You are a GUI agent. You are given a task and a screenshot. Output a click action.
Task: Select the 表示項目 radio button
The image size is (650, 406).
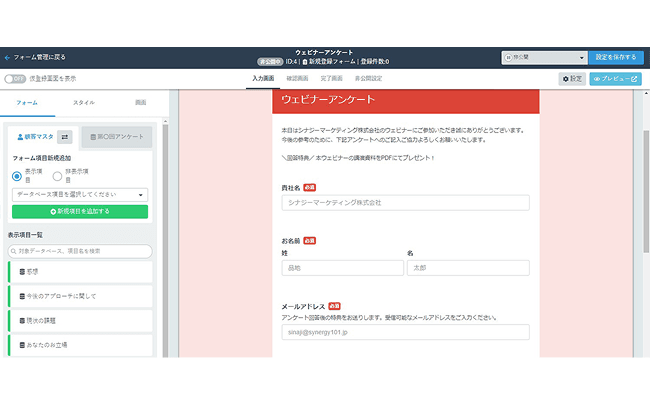(x=18, y=176)
